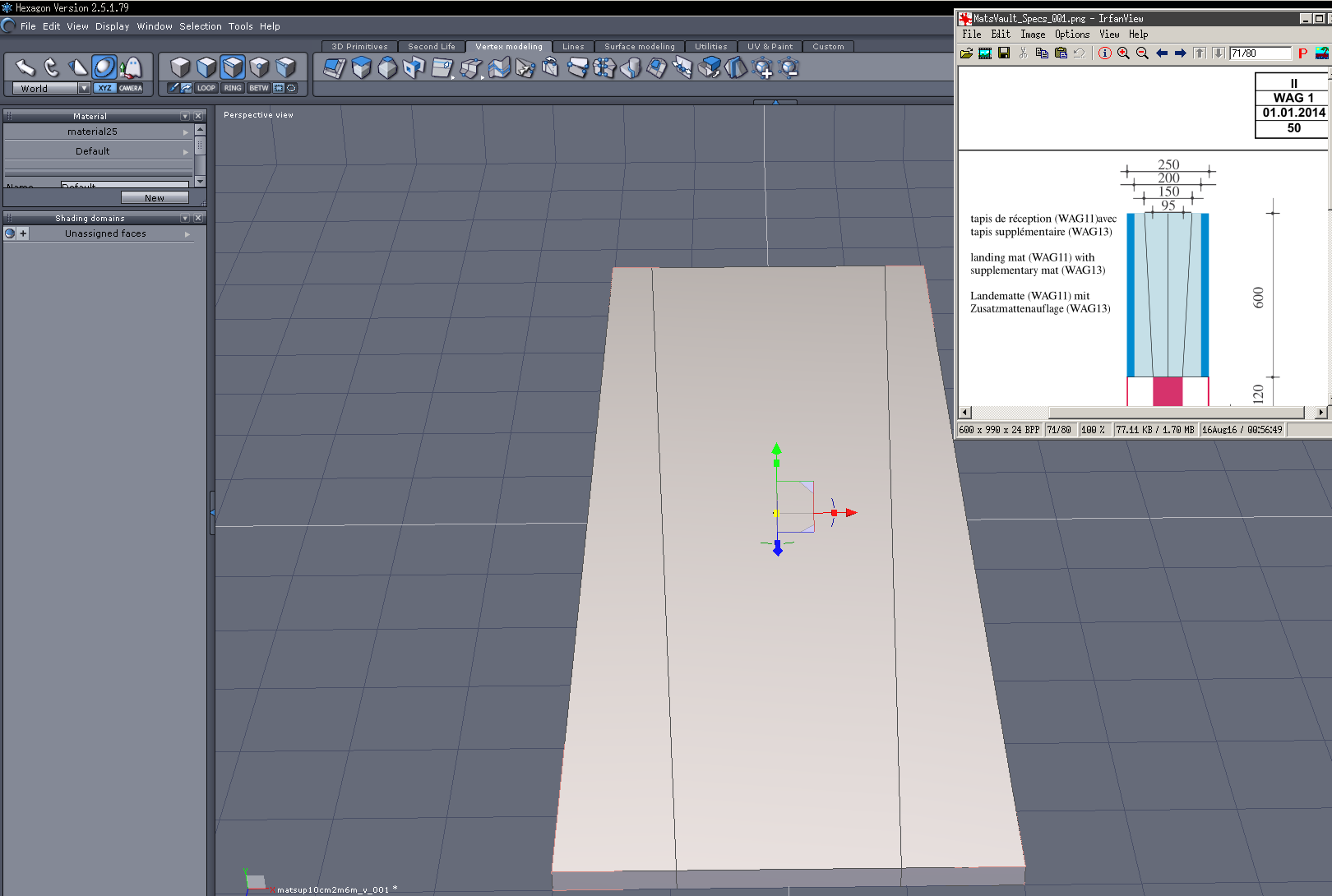Click IrfanView zoom in magnifier
This screenshot has width=1332, height=896.
1123,53
